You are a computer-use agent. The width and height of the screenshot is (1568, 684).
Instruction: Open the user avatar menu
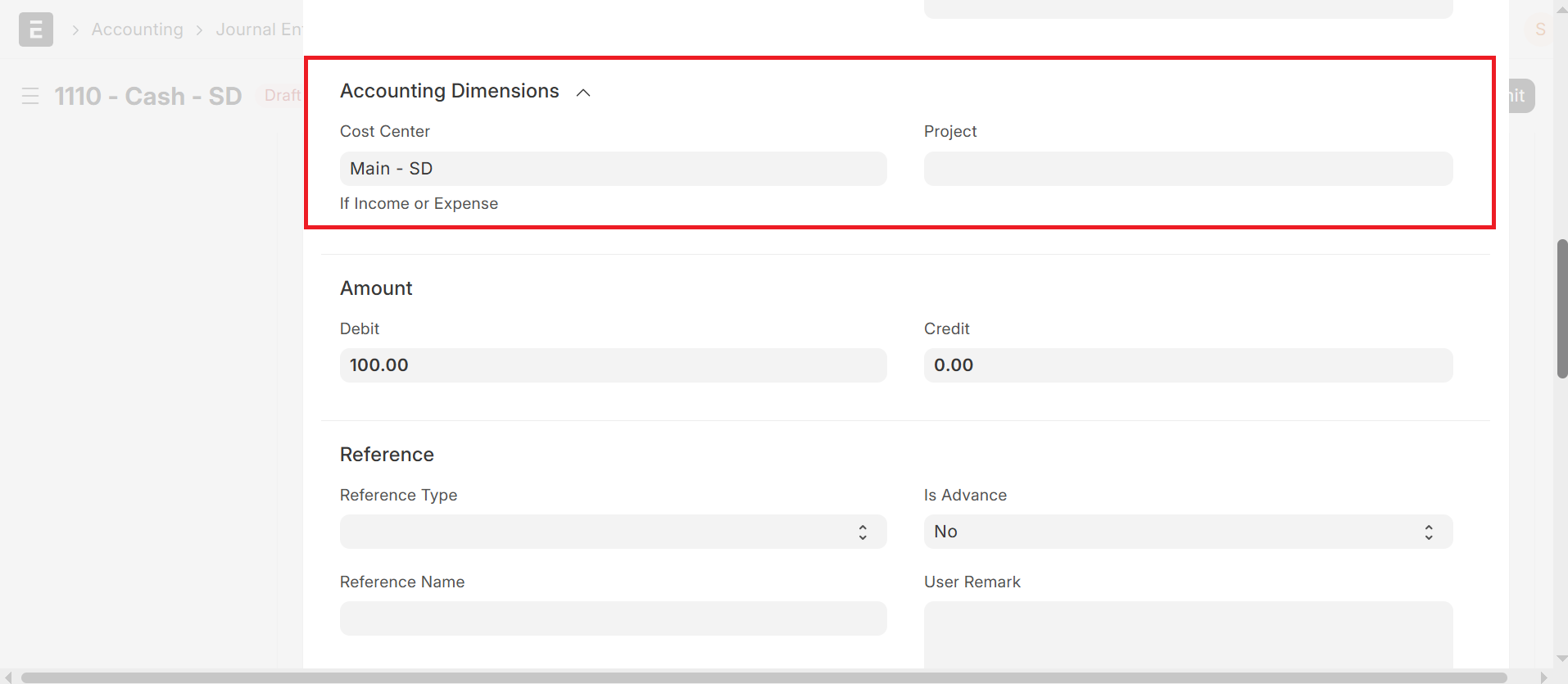(x=1539, y=30)
